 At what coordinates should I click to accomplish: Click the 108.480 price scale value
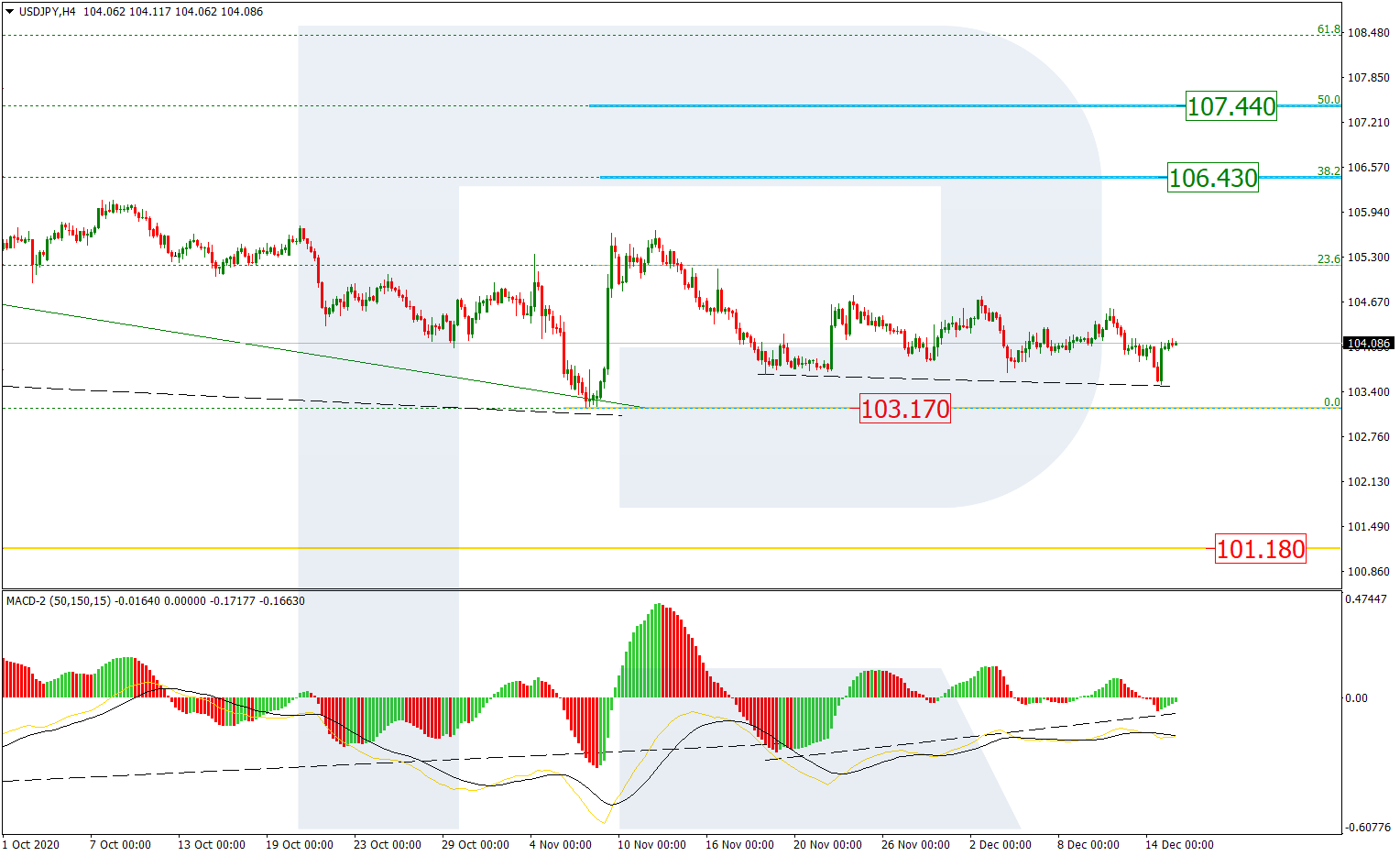click(x=1369, y=33)
